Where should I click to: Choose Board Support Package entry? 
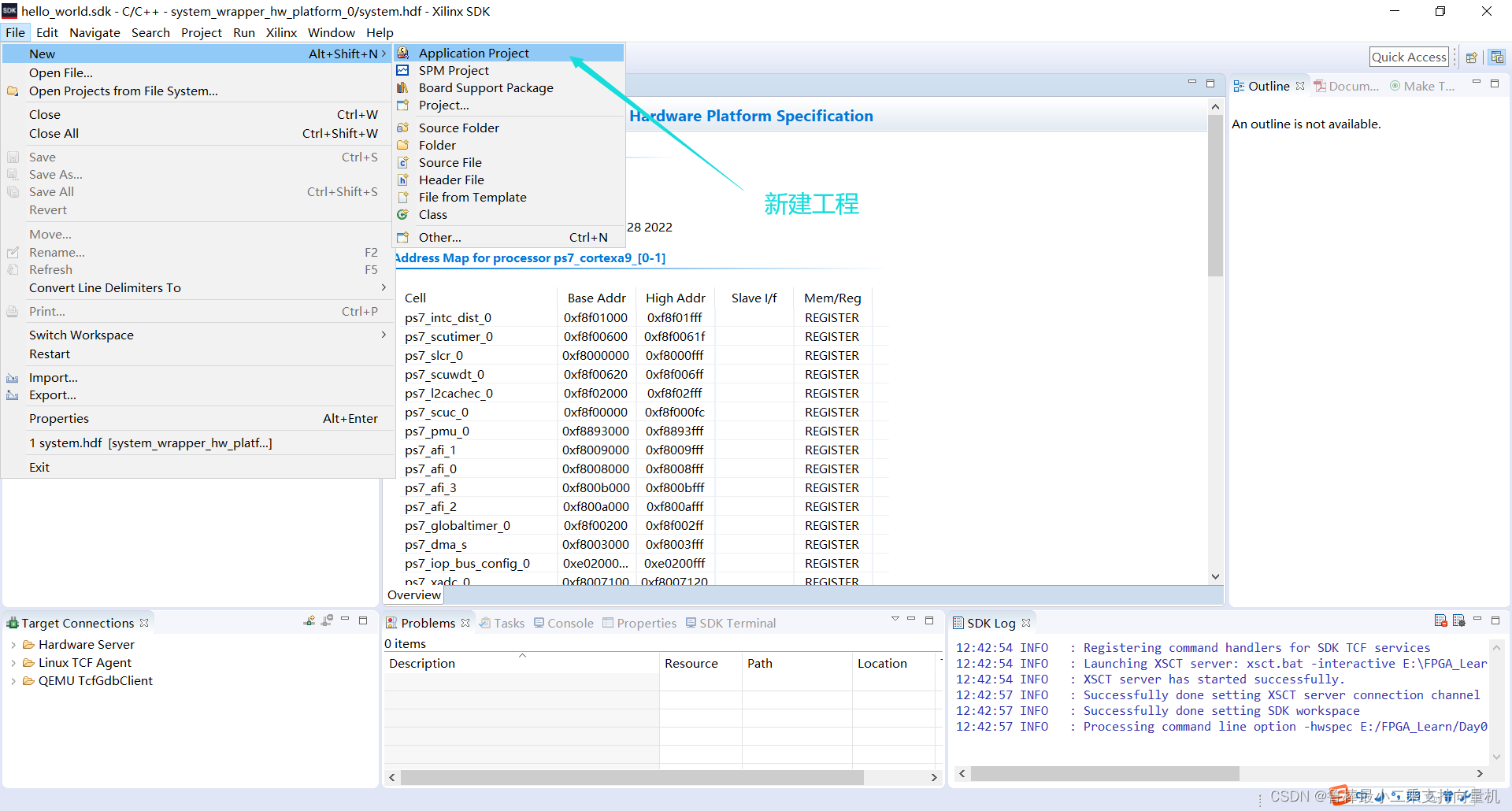[x=508, y=87]
